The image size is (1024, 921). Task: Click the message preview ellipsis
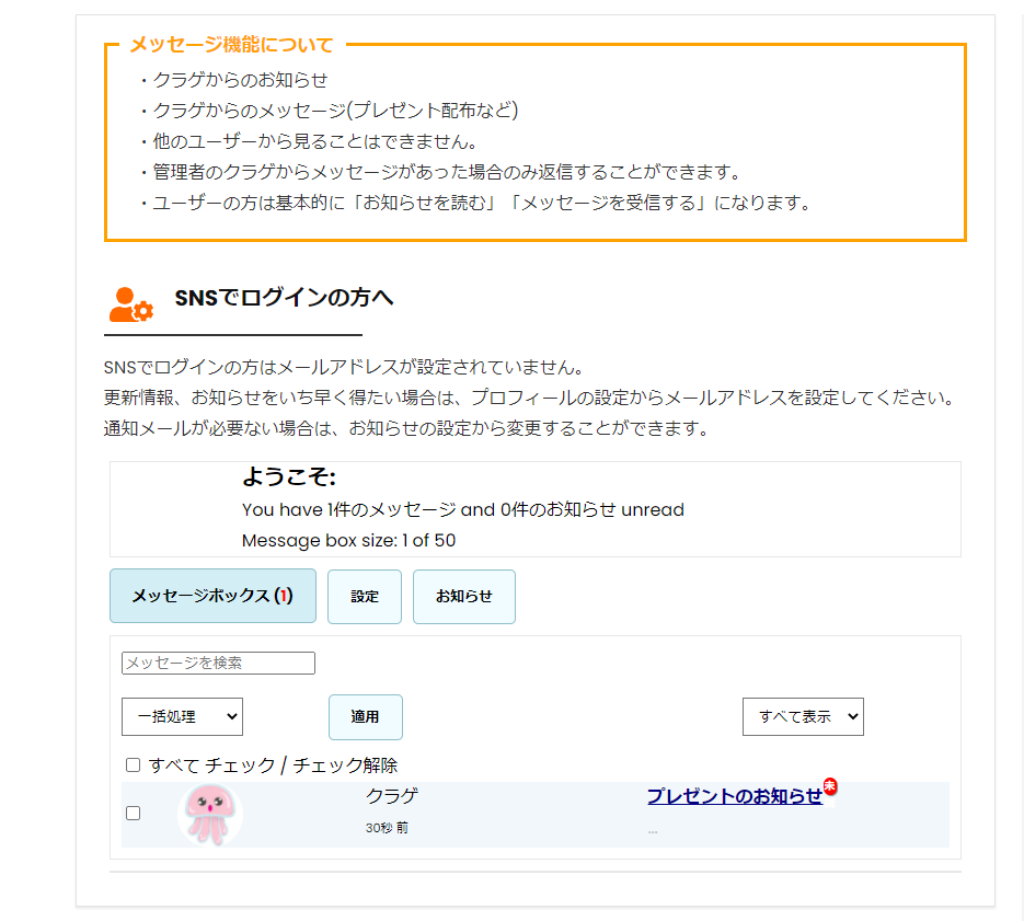click(652, 830)
